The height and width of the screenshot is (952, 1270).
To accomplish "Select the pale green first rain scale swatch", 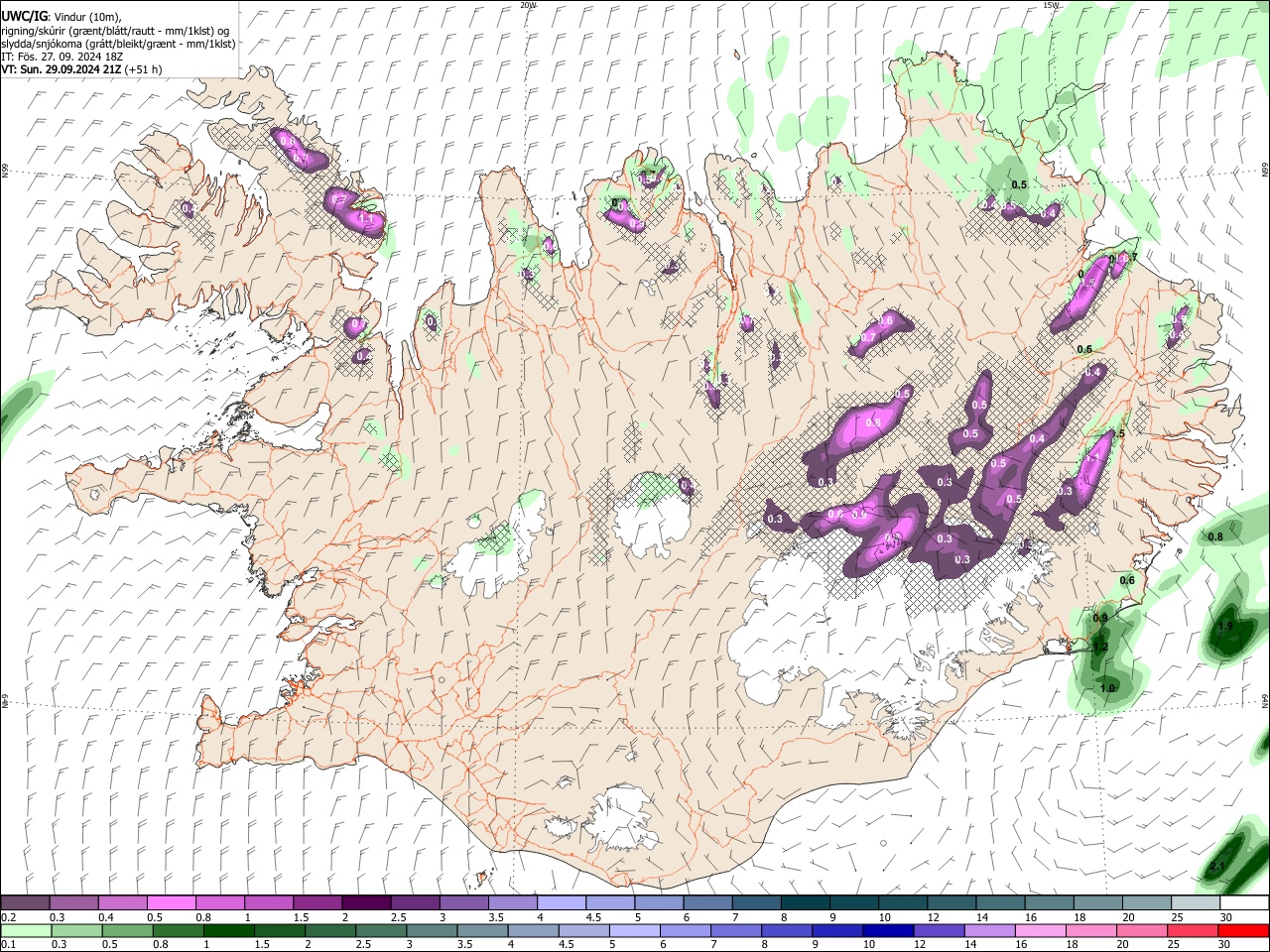I will point(27,930).
